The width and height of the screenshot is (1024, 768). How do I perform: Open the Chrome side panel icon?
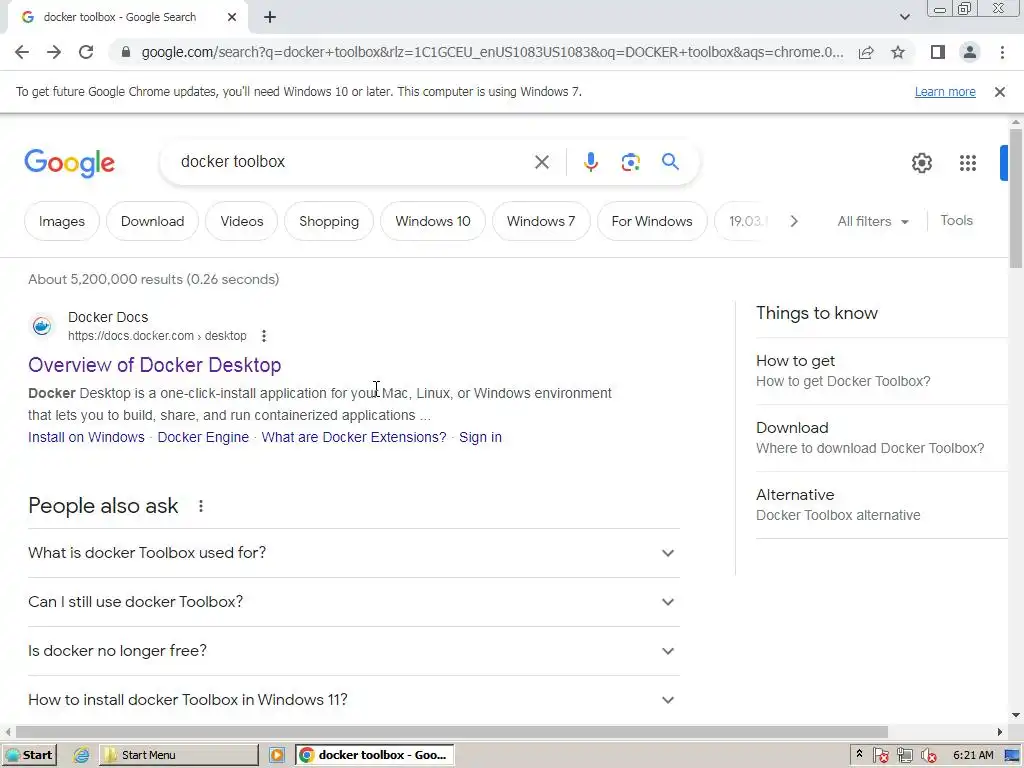click(938, 52)
